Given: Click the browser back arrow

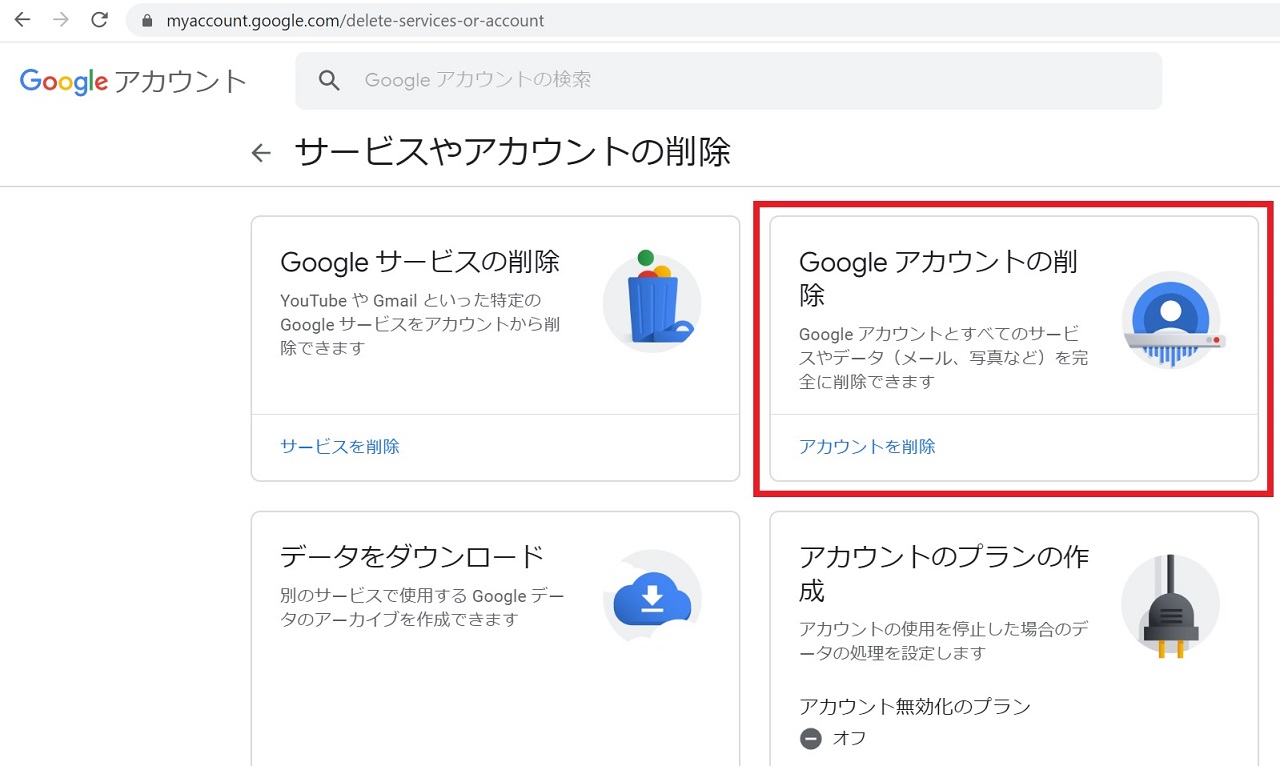Looking at the screenshot, I should click(x=22, y=20).
